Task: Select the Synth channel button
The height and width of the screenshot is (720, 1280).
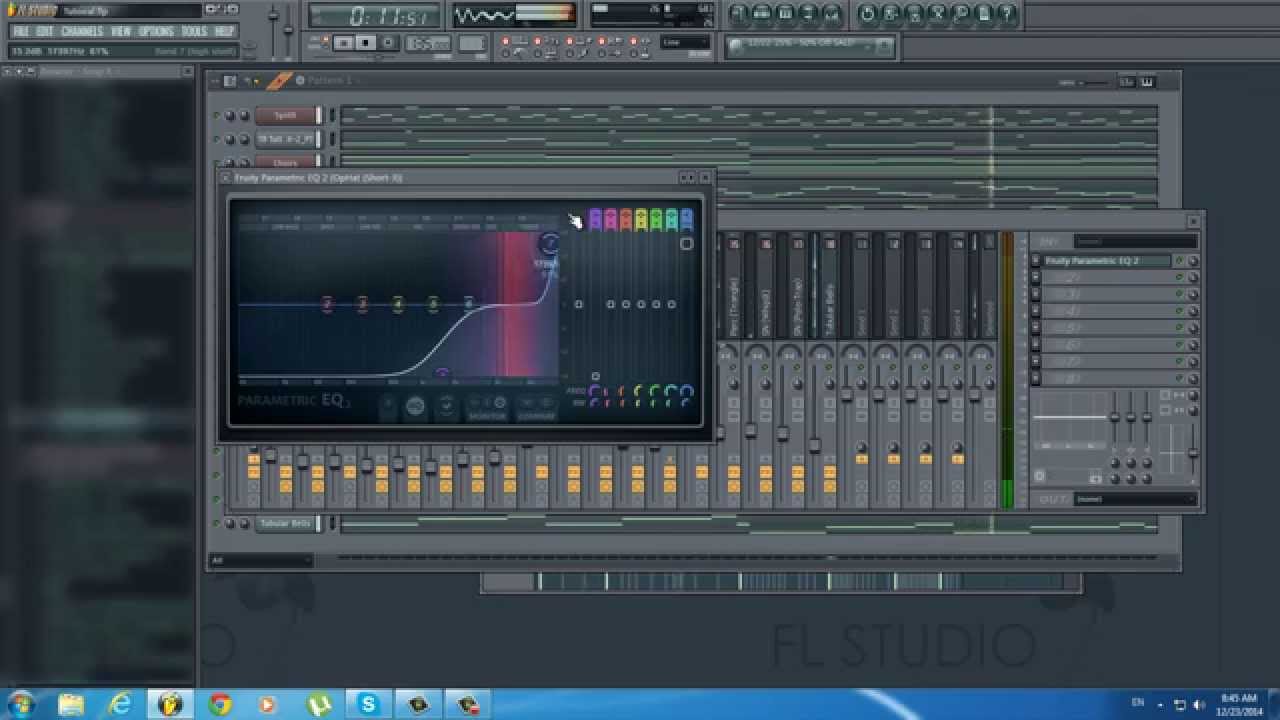Action: [x=286, y=115]
